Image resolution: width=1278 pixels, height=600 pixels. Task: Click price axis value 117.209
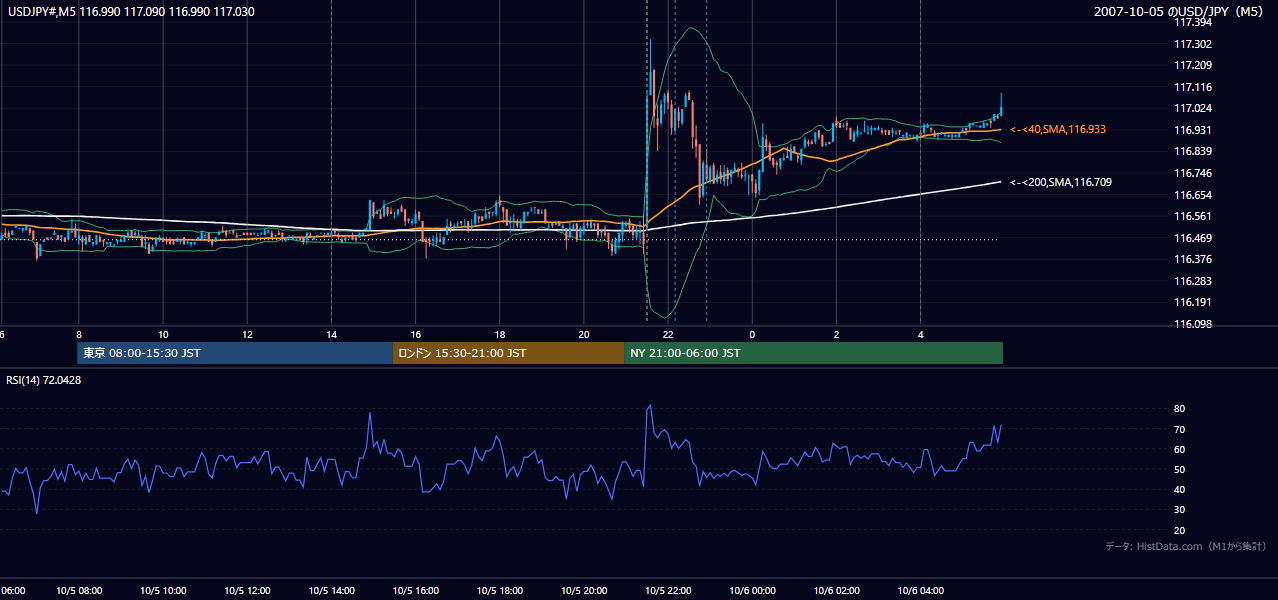pos(1193,65)
